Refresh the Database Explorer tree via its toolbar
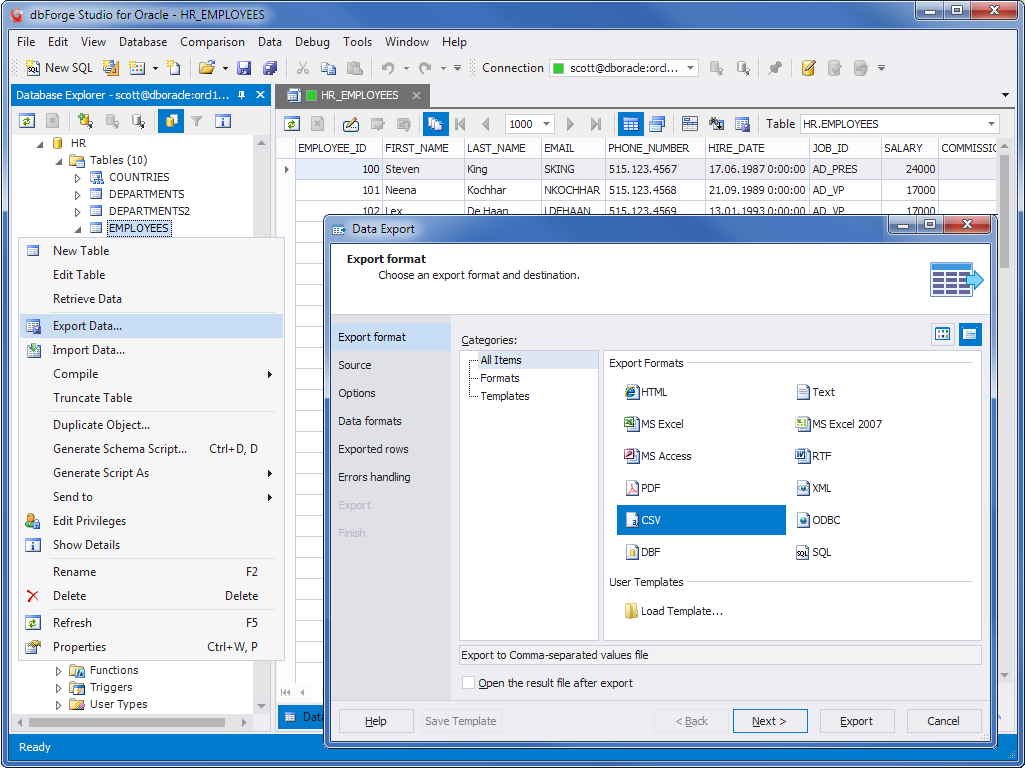The height and width of the screenshot is (768, 1025). click(x=27, y=121)
